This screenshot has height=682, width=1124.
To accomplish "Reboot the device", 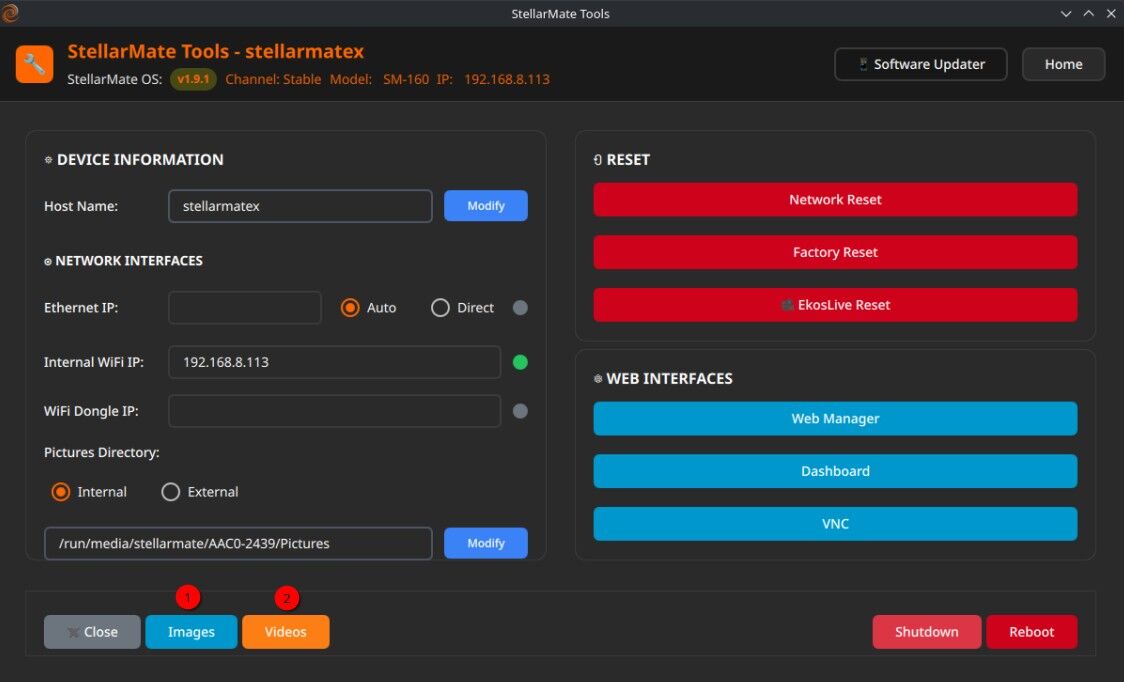I will 1032,632.
